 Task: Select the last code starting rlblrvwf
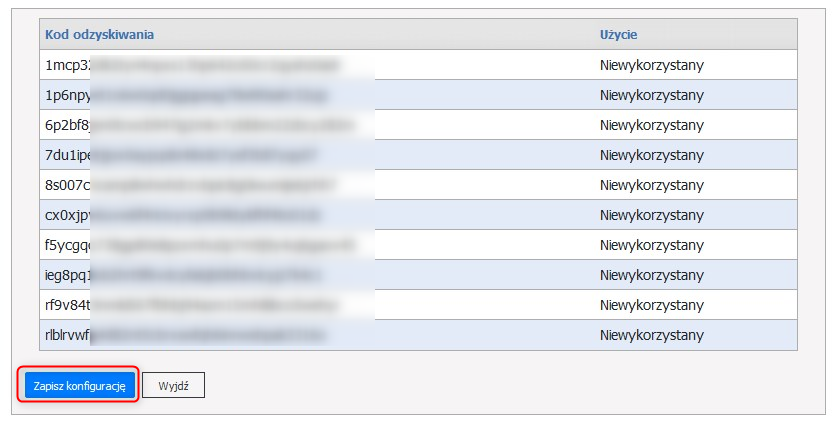69,335
